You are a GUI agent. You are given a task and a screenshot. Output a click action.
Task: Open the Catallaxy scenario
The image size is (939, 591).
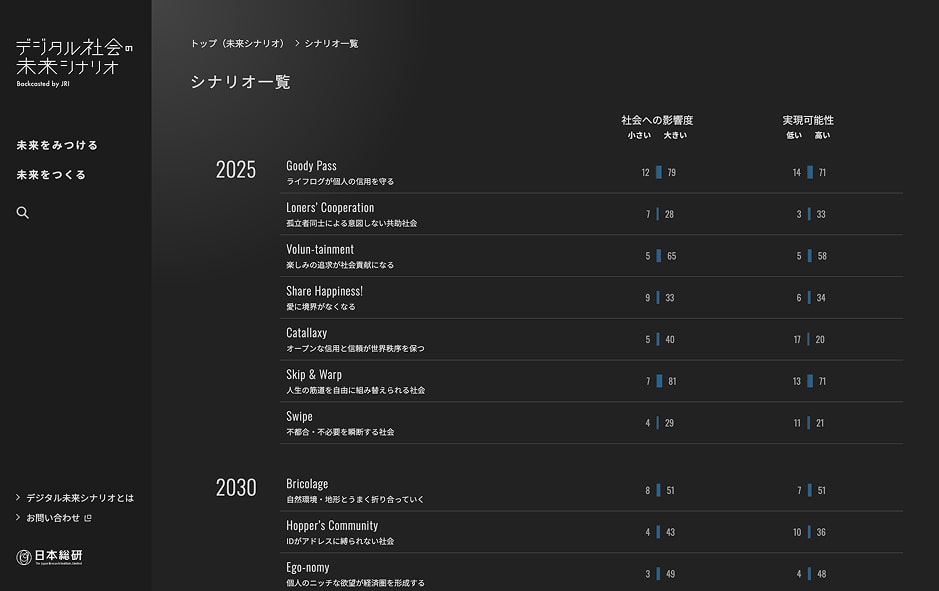(x=306, y=333)
